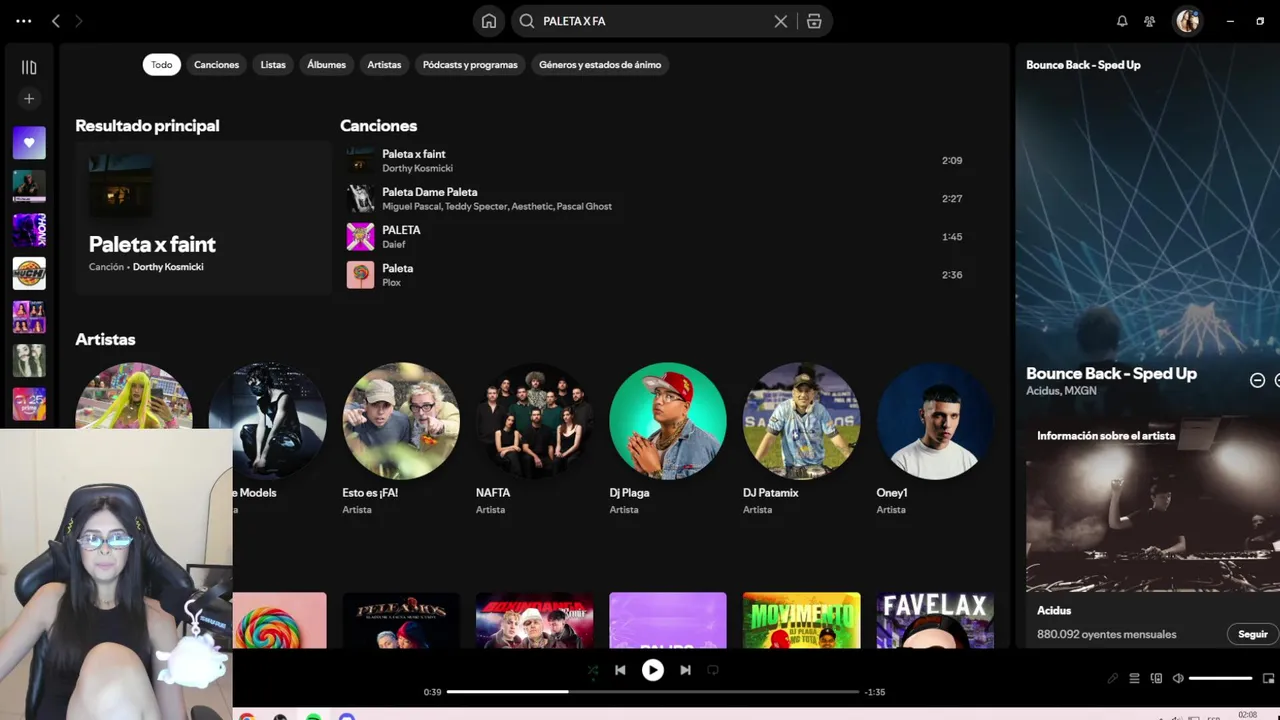Open the artist NAFTA

click(x=535, y=438)
